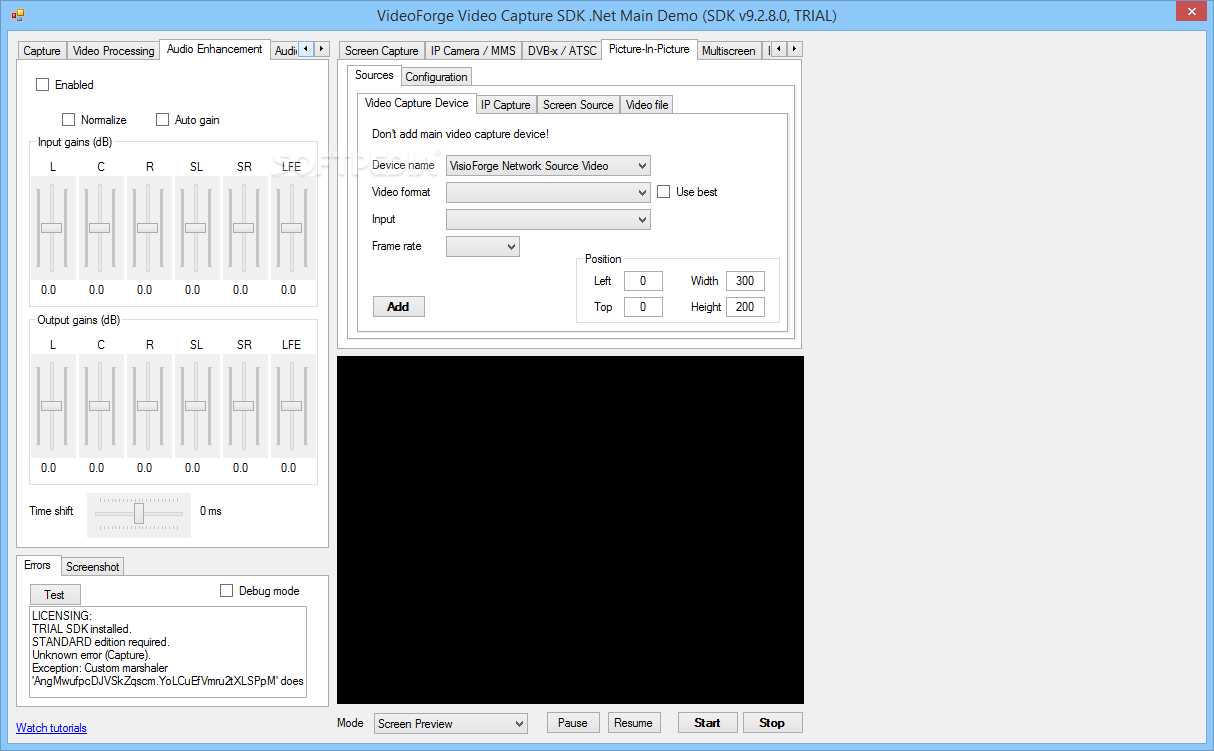The height and width of the screenshot is (751, 1214).
Task: Click the Input gains C slider
Action: [99, 228]
